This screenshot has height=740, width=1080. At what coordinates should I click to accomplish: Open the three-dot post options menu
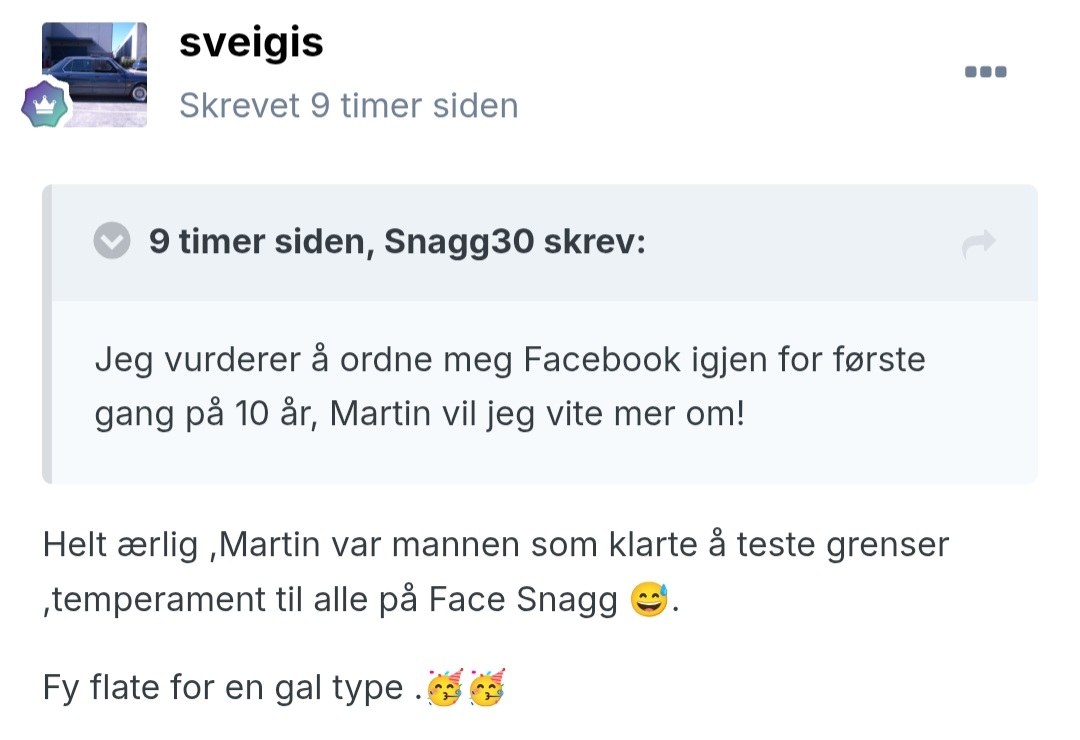click(985, 72)
